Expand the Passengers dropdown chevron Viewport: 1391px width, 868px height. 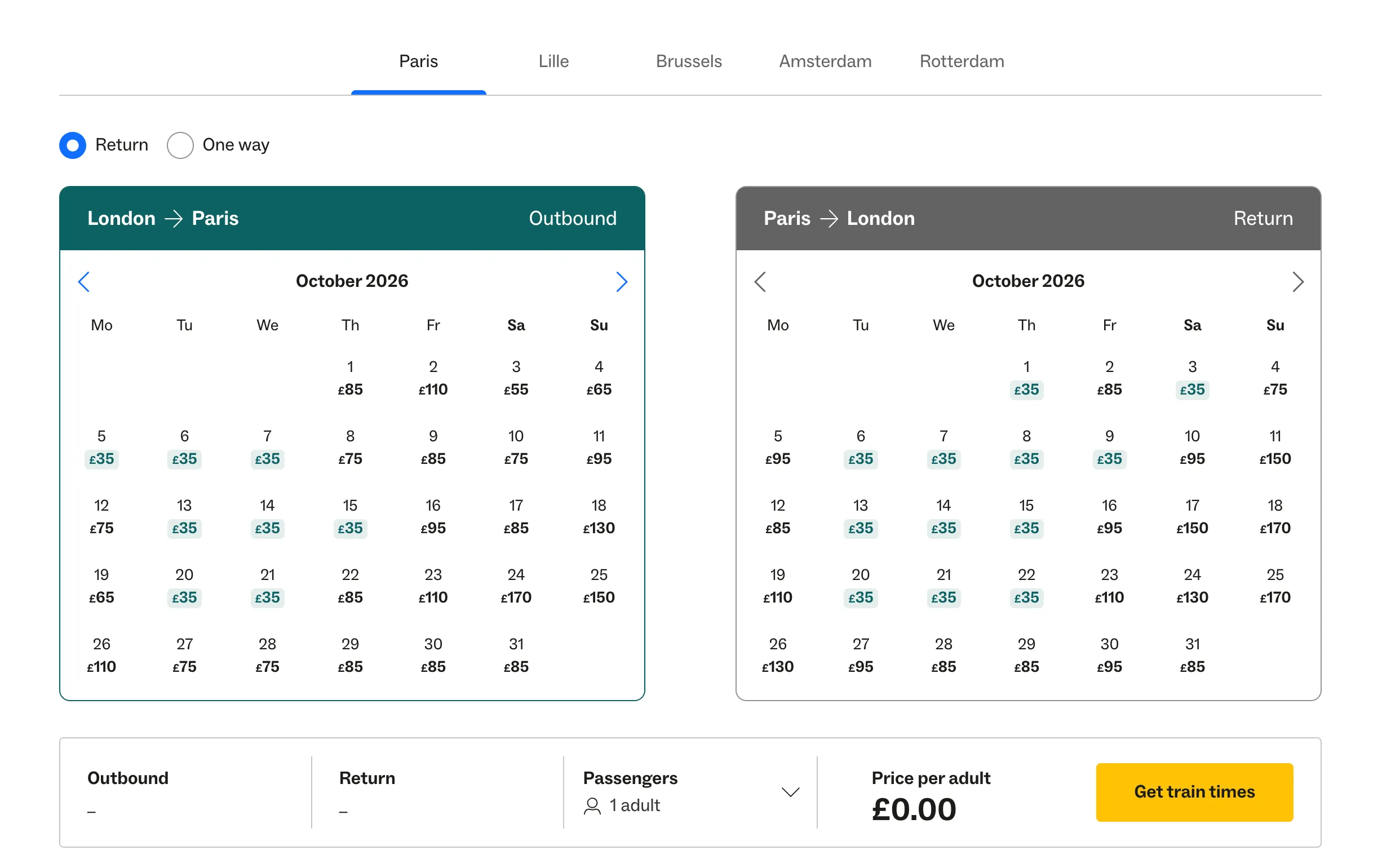pos(791,792)
